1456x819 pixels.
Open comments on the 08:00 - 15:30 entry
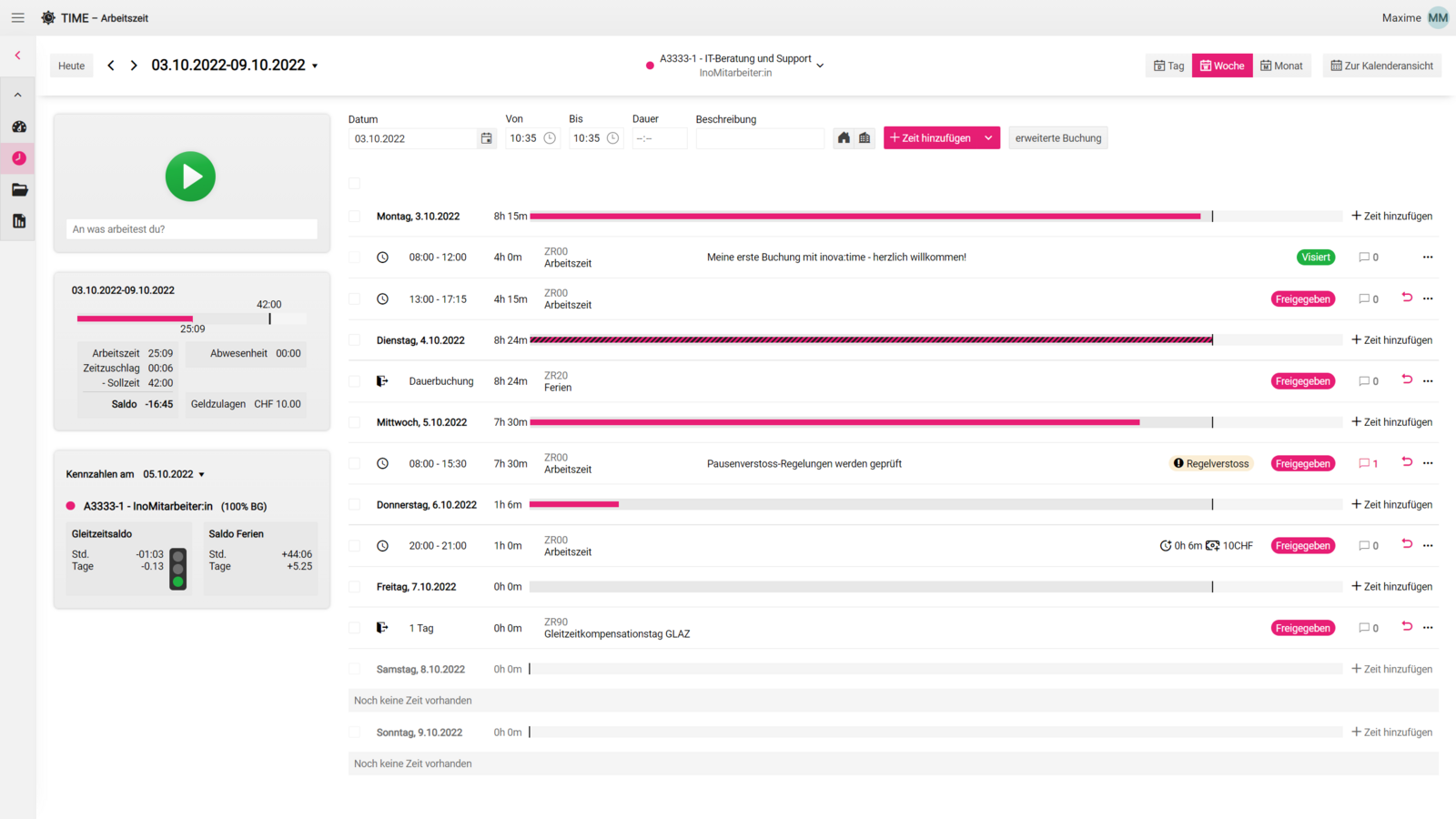pyautogui.click(x=1368, y=464)
